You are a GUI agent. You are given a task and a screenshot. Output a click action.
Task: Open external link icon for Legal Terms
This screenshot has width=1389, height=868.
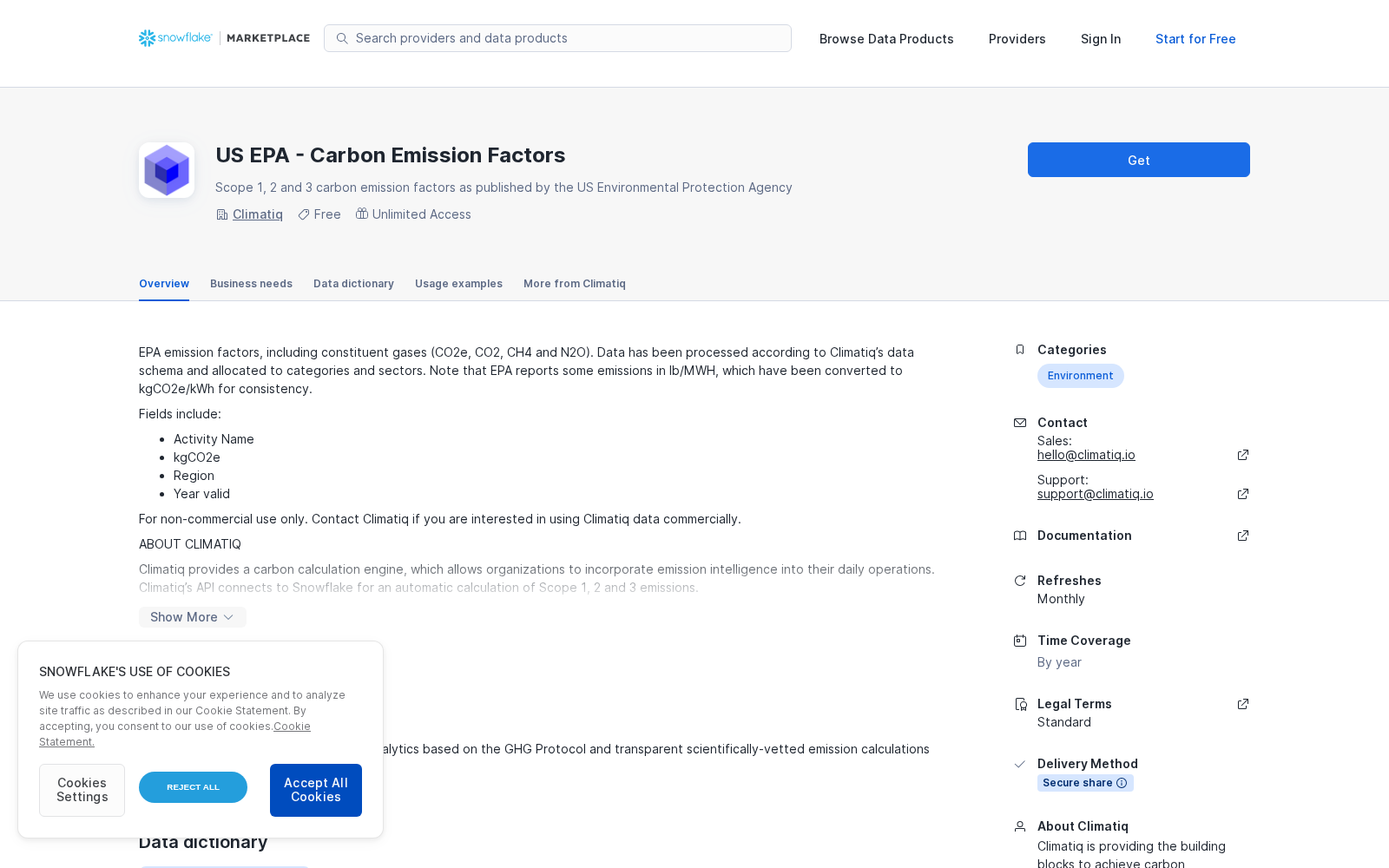1243,704
